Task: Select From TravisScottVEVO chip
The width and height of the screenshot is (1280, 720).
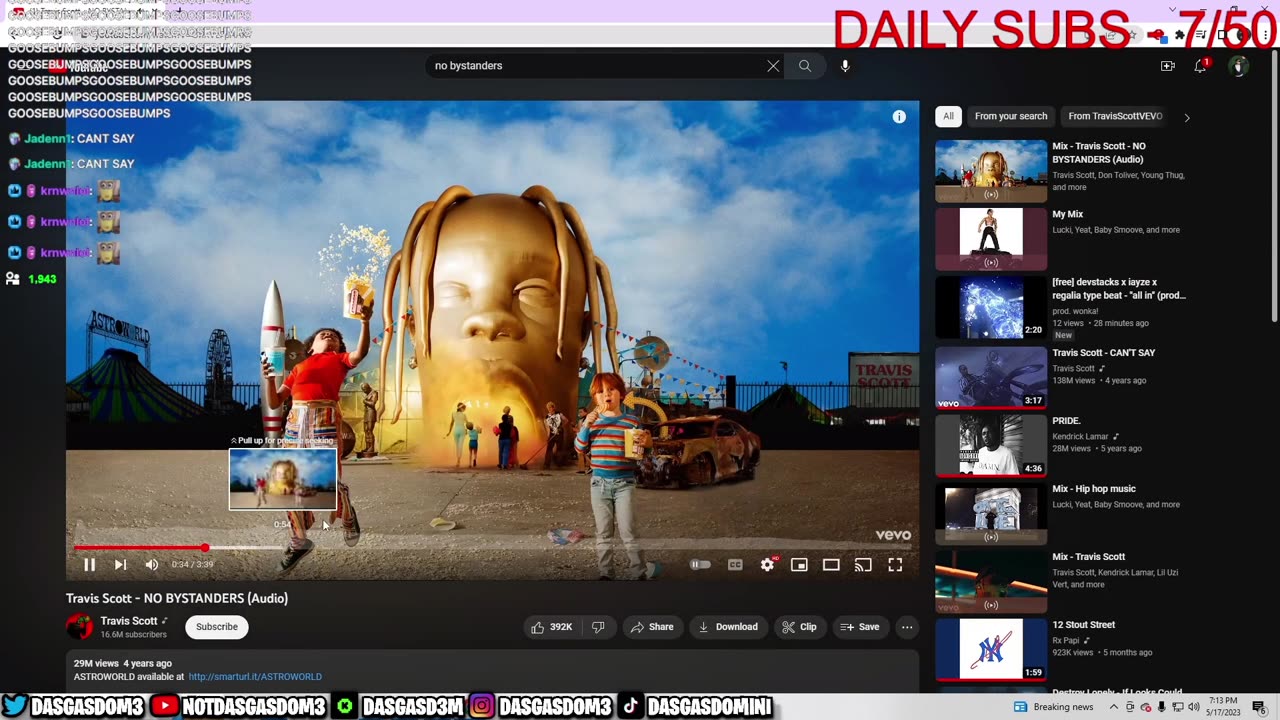Action: tap(1115, 116)
